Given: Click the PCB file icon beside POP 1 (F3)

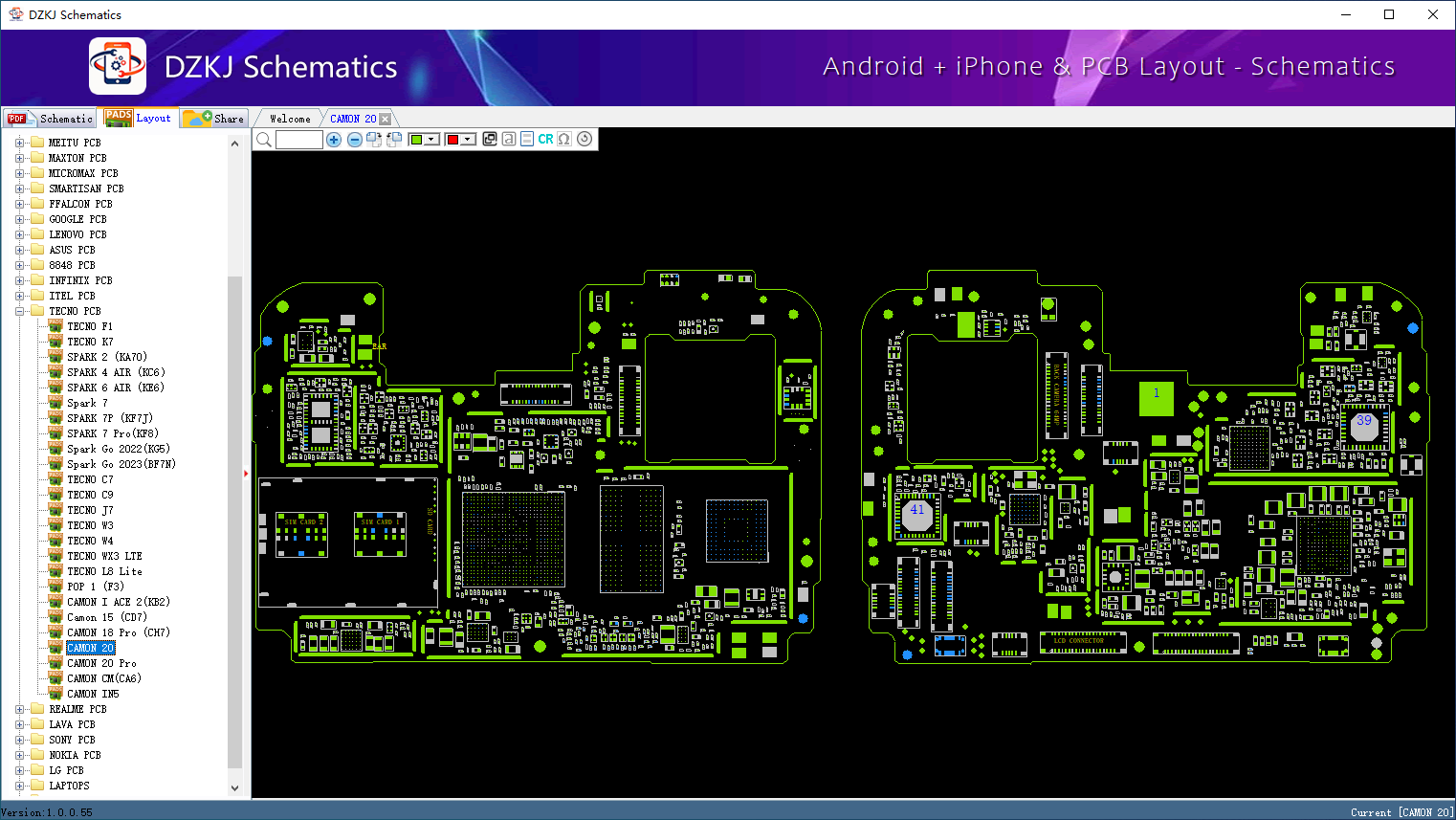Looking at the screenshot, I should [55, 587].
